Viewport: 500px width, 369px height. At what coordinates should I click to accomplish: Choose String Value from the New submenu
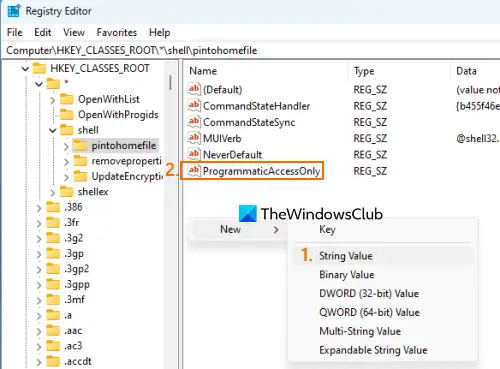[383, 256]
